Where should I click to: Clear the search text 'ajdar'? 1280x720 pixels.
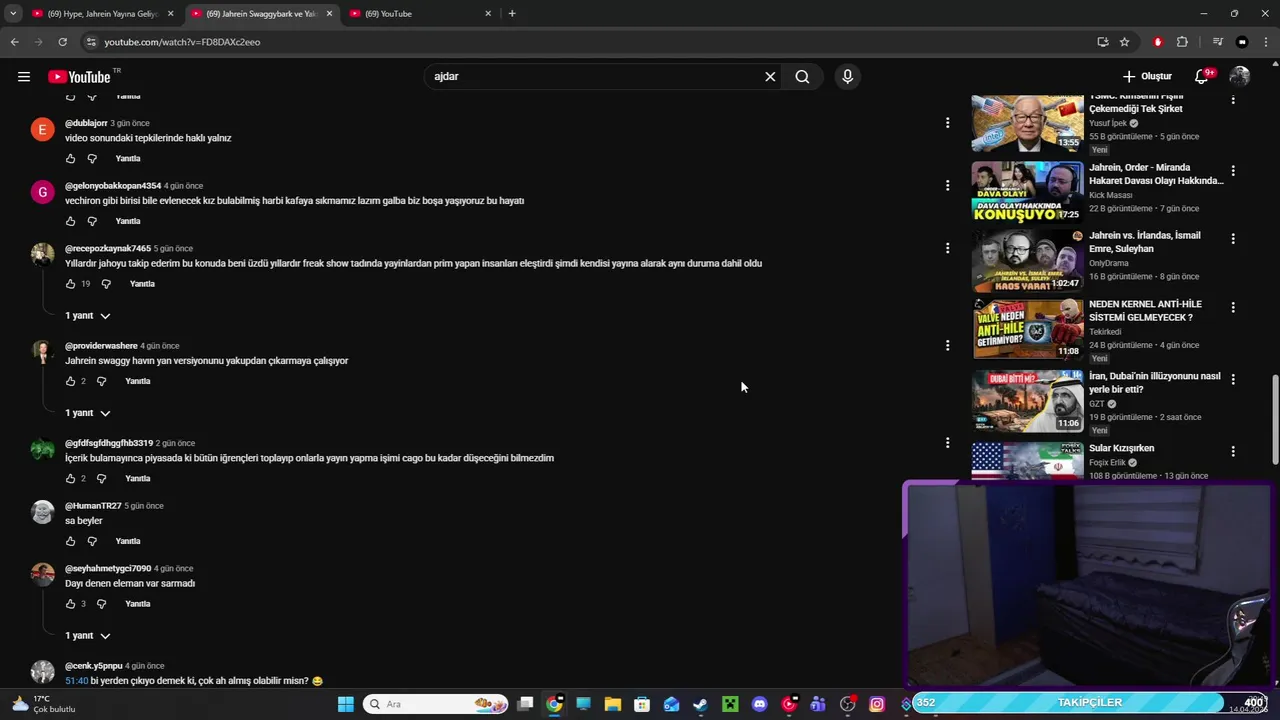(x=770, y=77)
